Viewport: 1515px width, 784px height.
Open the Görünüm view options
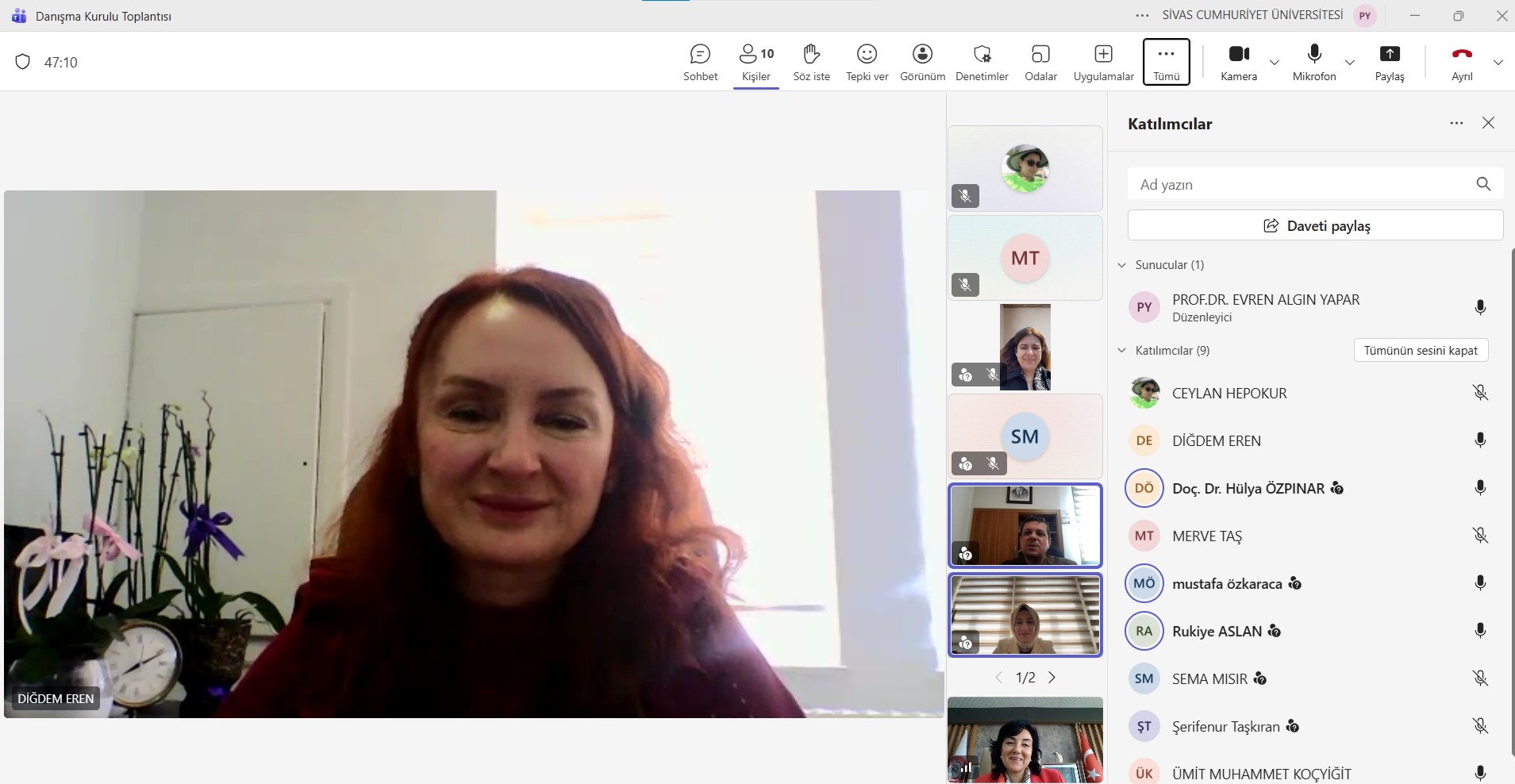pyautogui.click(x=922, y=62)
